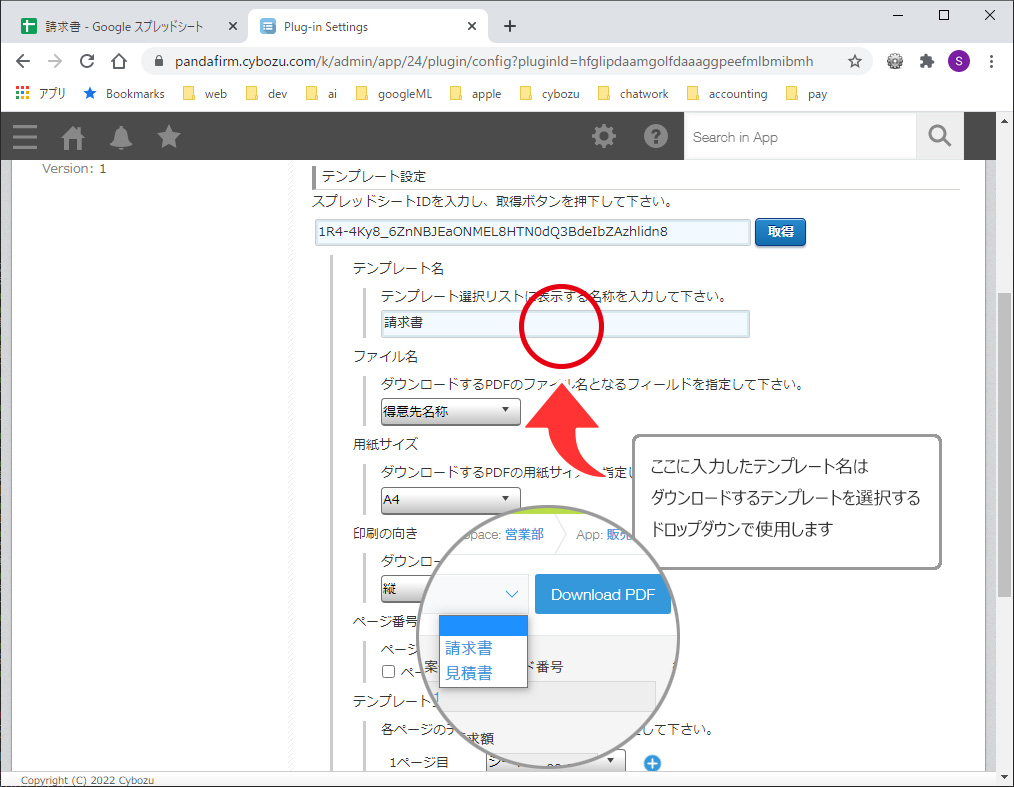Select the Plug-in Settings browser tab
Viewport: 1014px width, 787px height.
[x=365, y=27]
